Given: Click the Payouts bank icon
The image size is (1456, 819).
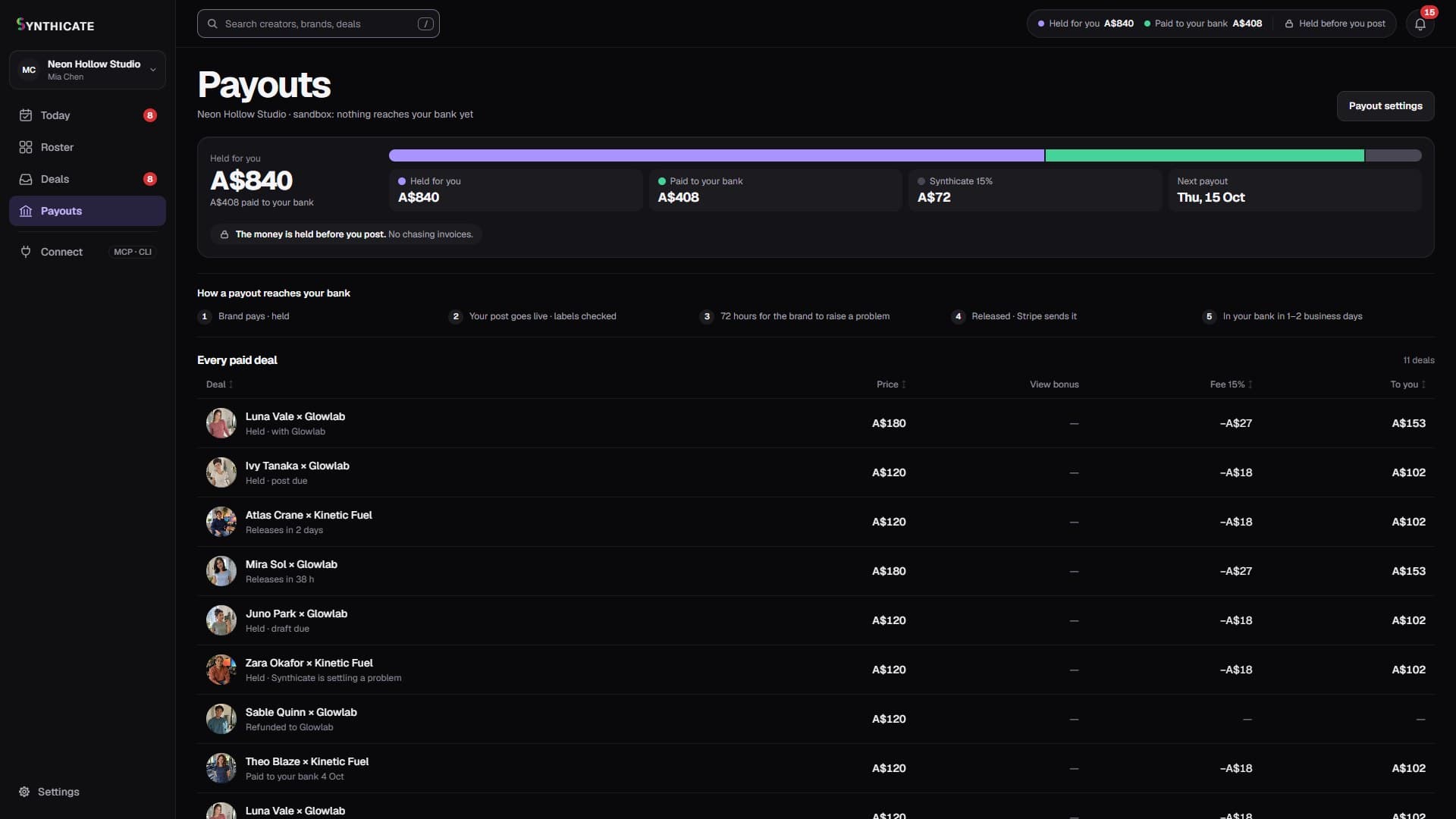Looking at the screenshot, I should (26, 211).
